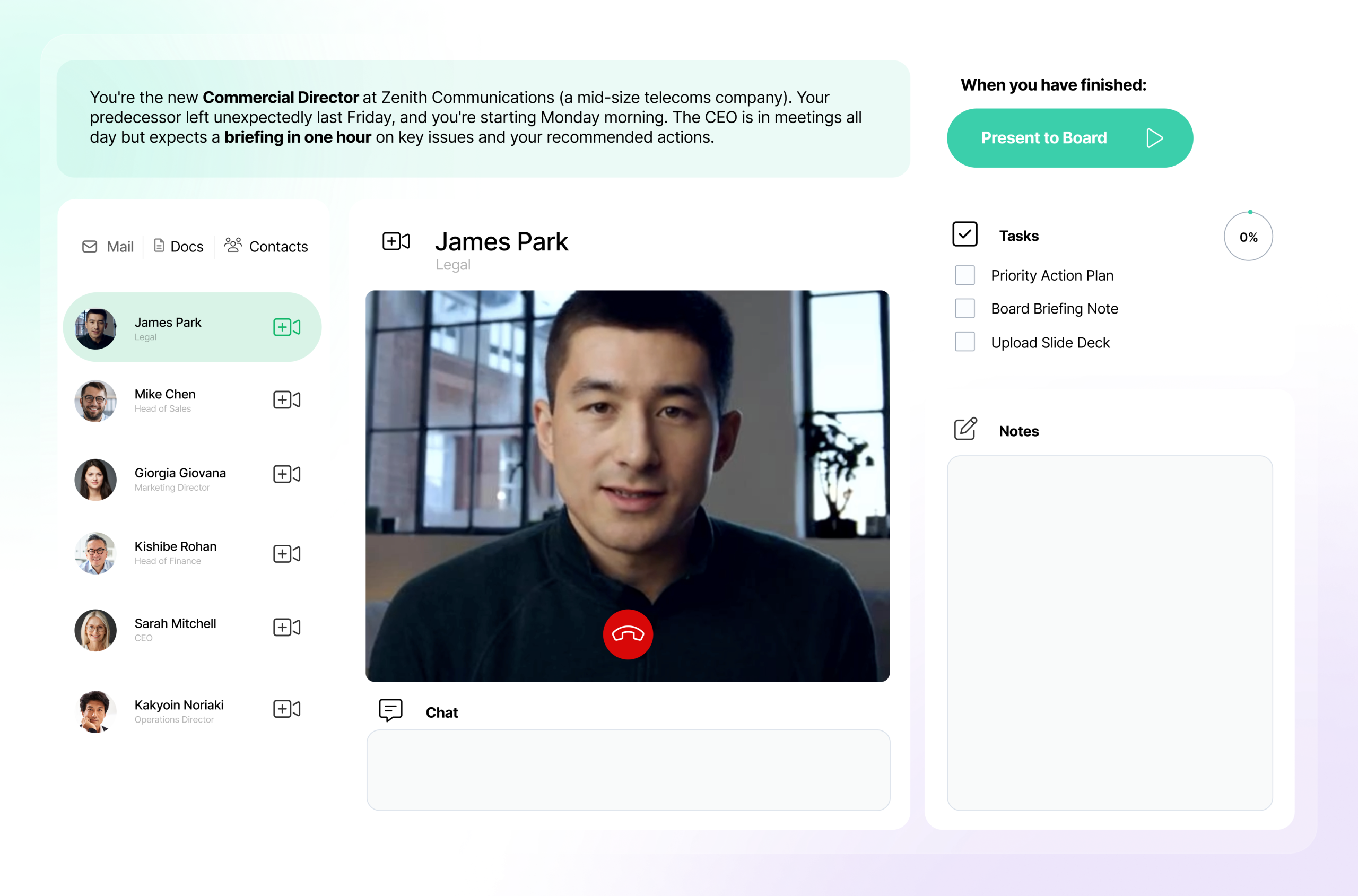Start video call with Mike Chen
Image resolution: width=1358 pixels, height=896 pixels.
coord(286,399)
